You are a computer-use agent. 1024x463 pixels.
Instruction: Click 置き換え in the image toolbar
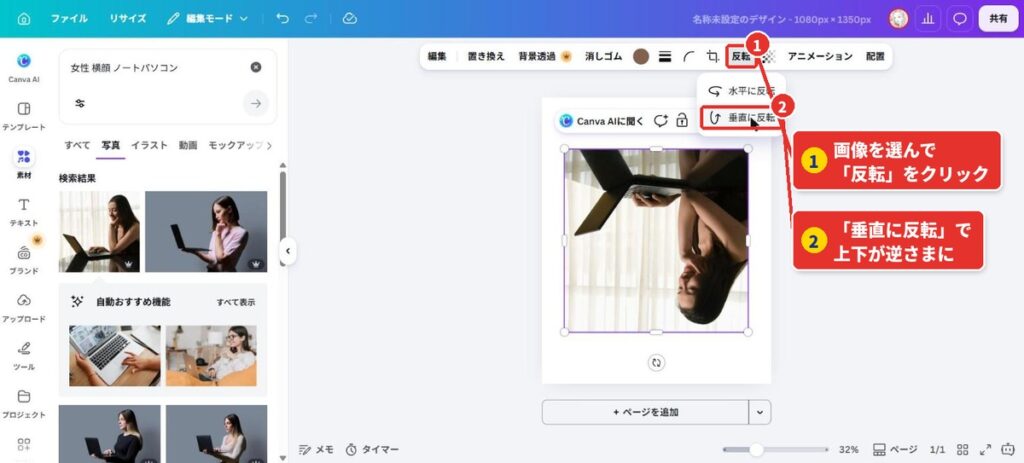click(x=486, y=57)
